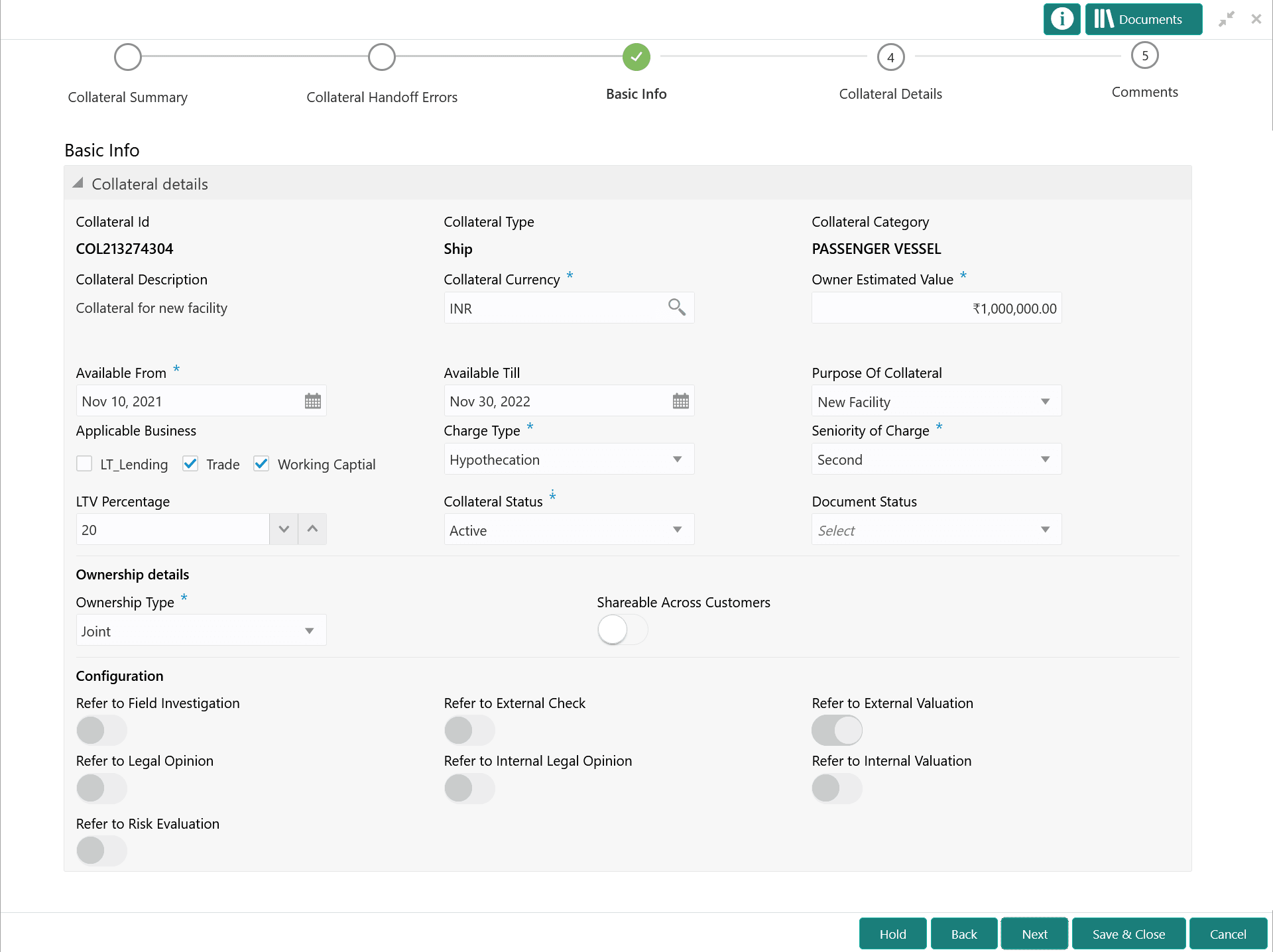Check the LT_Lending checkbox
This screenshot has height=952, width=1273.
(x=84, y=463)
